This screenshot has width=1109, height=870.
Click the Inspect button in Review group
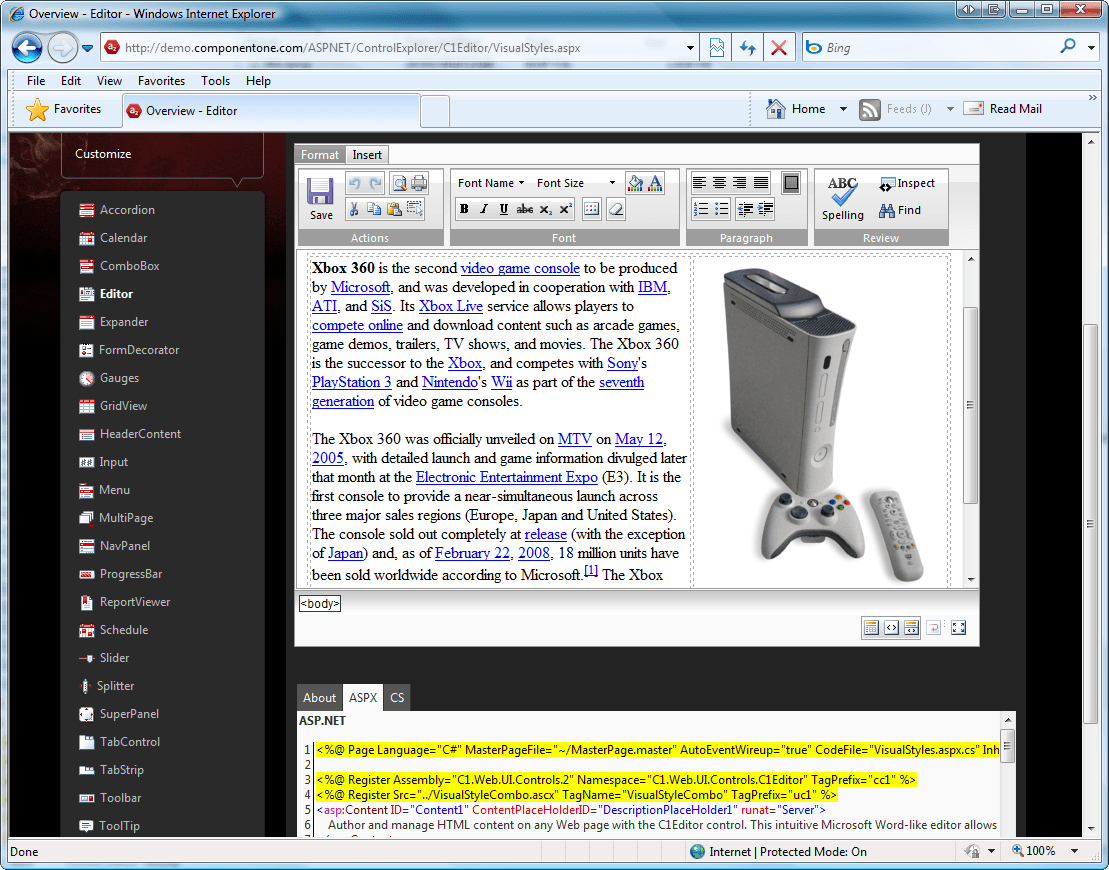(907, 184)
